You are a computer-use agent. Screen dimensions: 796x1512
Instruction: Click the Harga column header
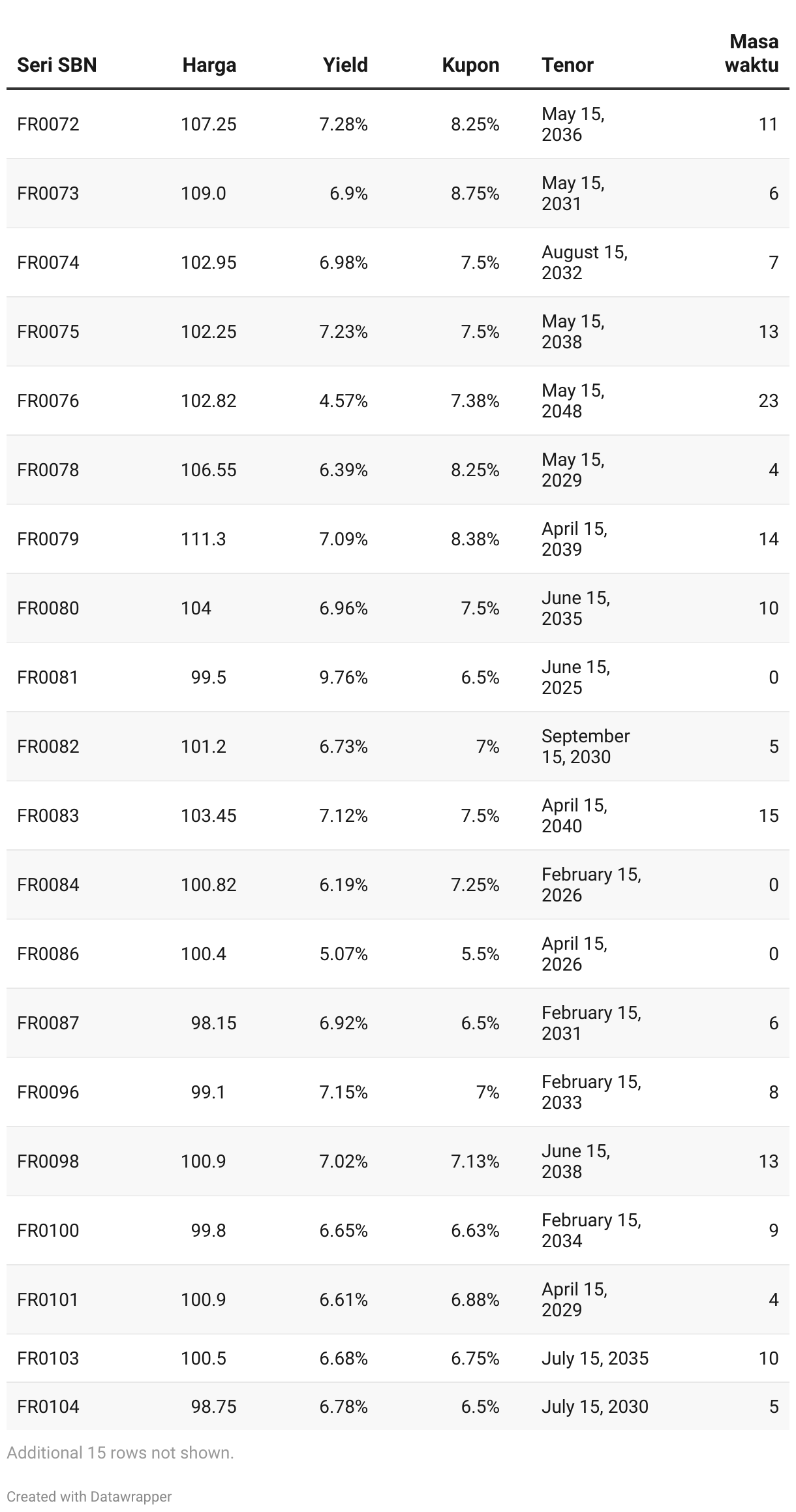tap(209, 65)
